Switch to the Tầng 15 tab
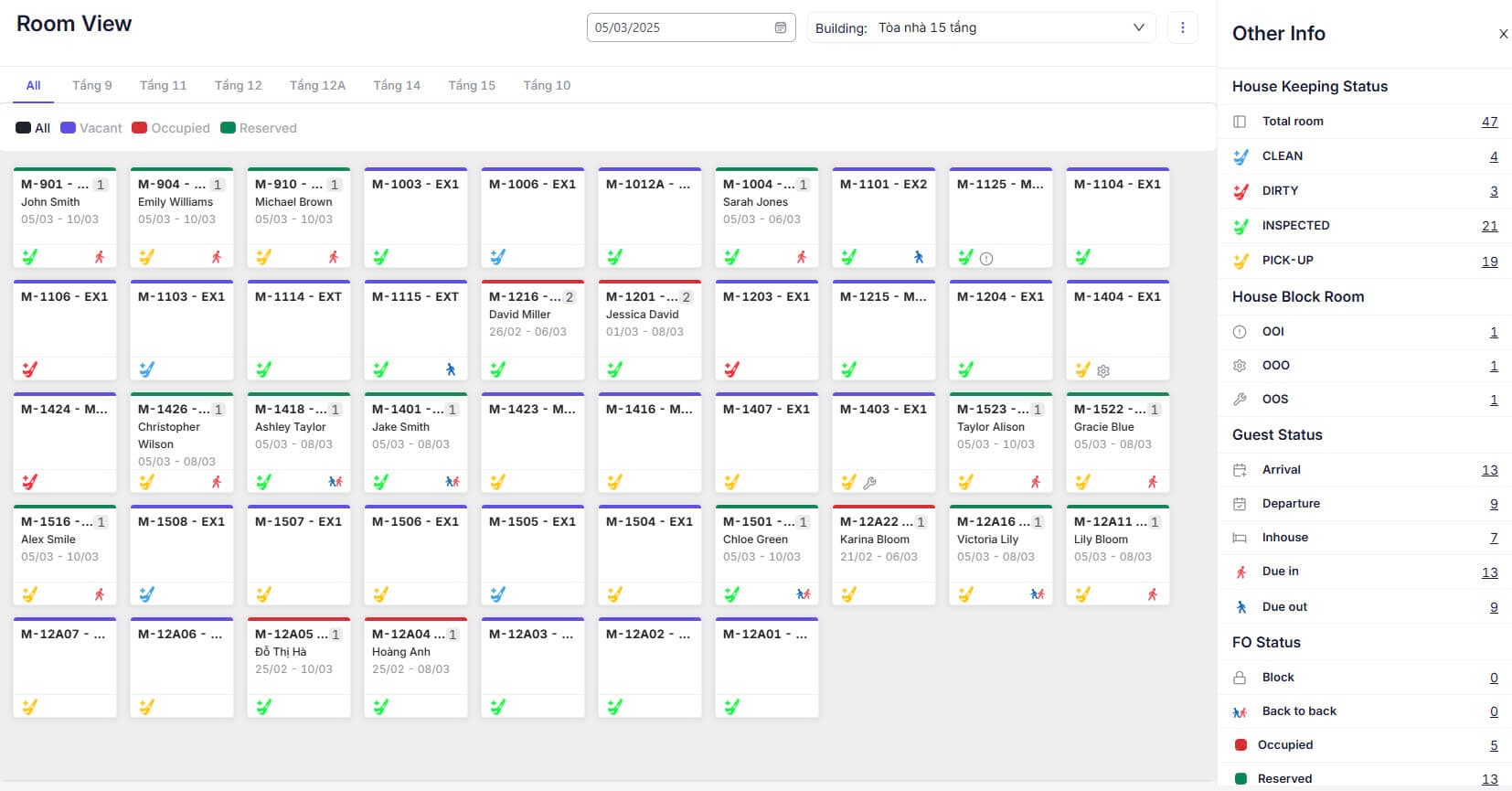Image resolution: width=1512 pixels, height=791 pixels. (x=472, y=85)
